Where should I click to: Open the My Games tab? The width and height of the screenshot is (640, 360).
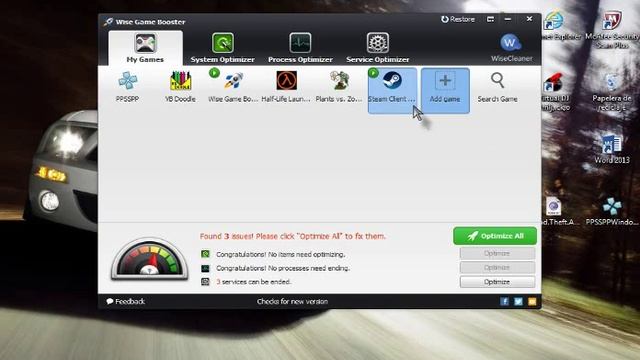145,48
